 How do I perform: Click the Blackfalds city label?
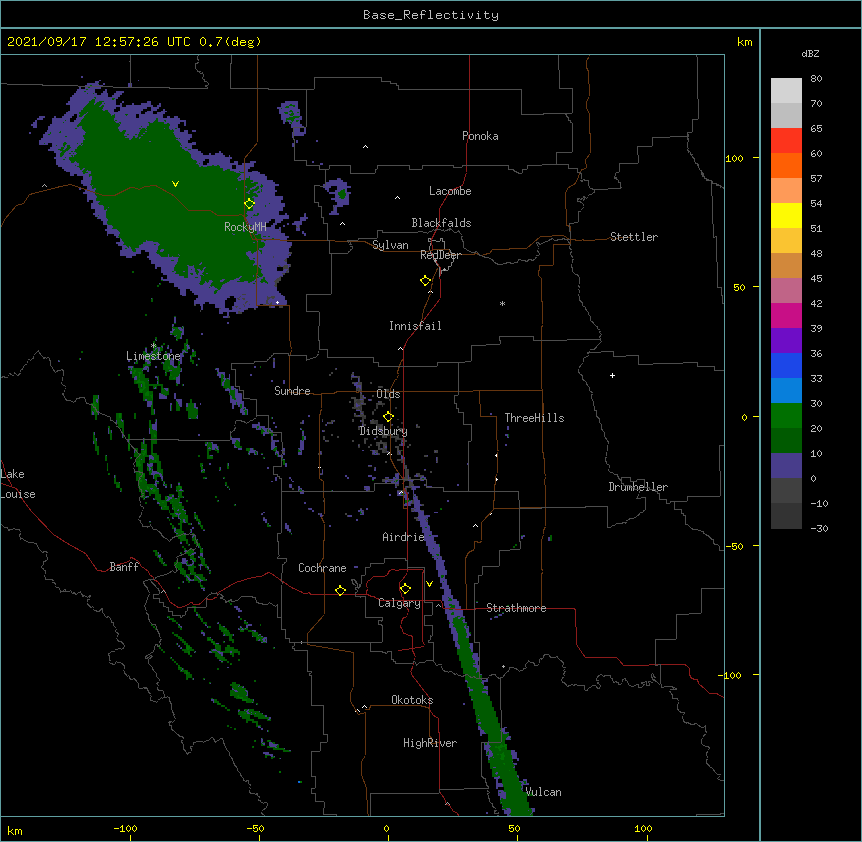[441, 223]
